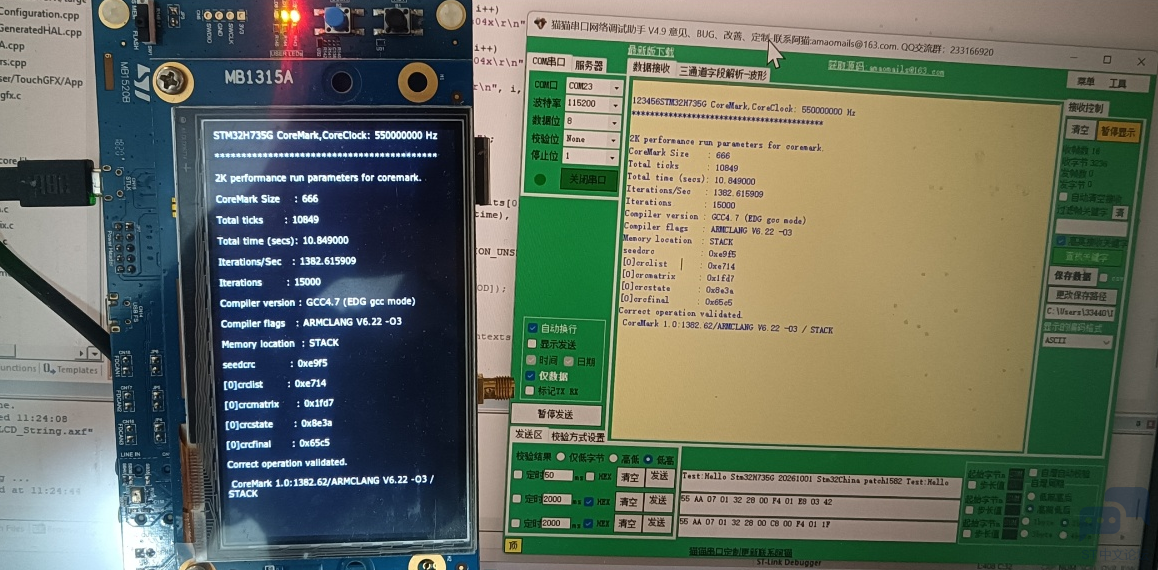
Task: Click the green 查找关键字 button
Action: coord(1086,258)
